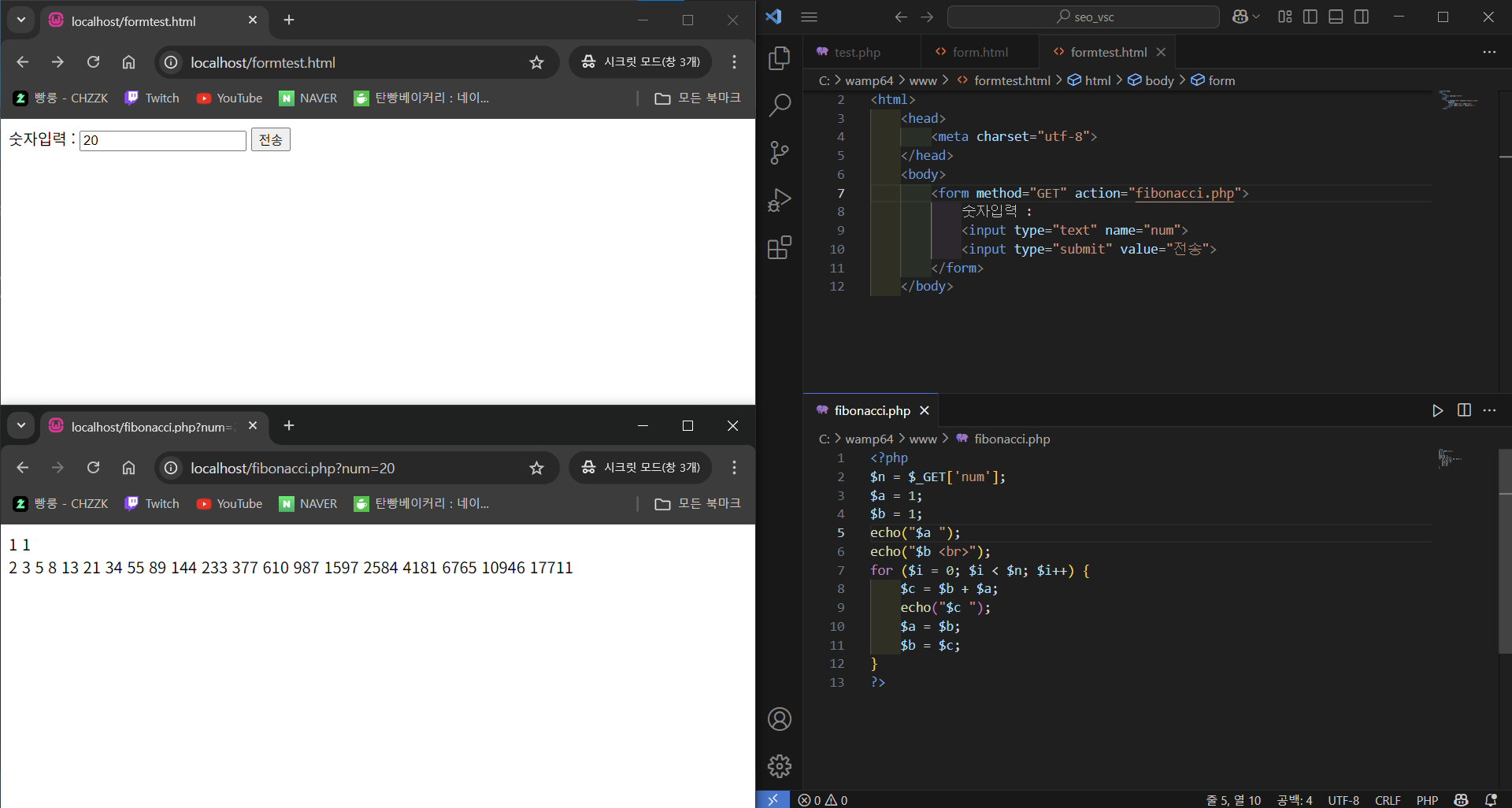Split the fibonacci.php editor to the right

pos(1464,410)
